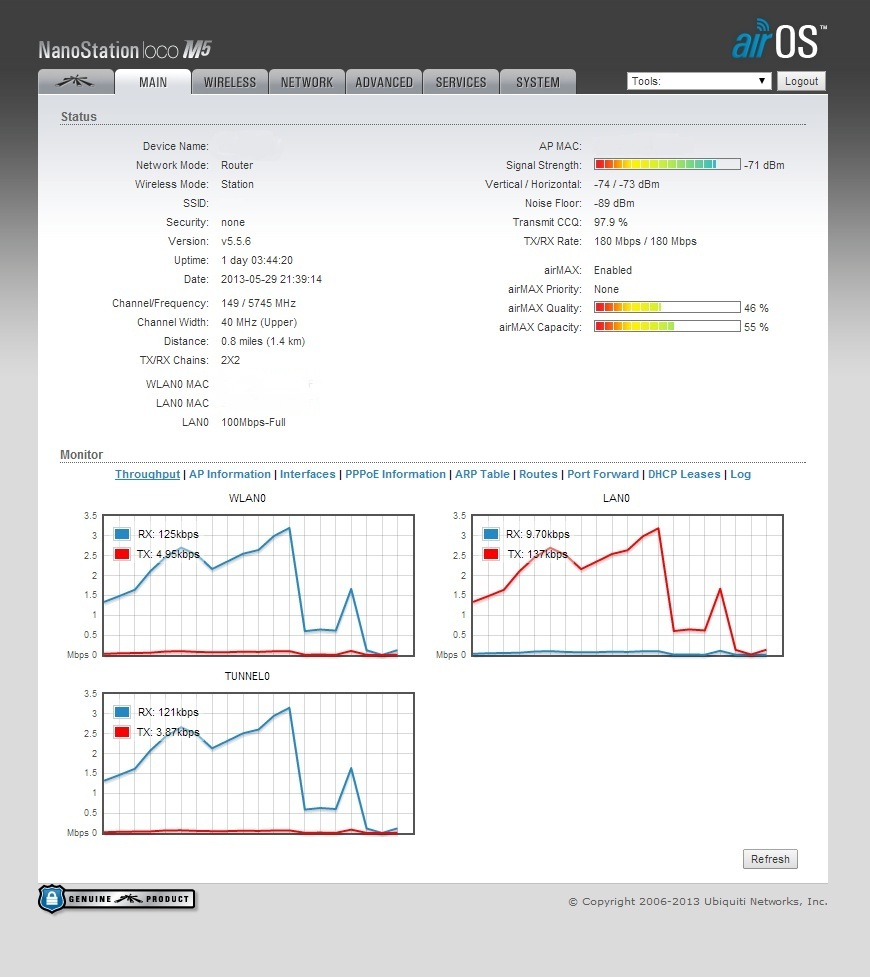Viewport: 870px width, 977px height.
Task: Click TX: 137kbps label in LAN0 graph
Action: click(x=538, y=554)
